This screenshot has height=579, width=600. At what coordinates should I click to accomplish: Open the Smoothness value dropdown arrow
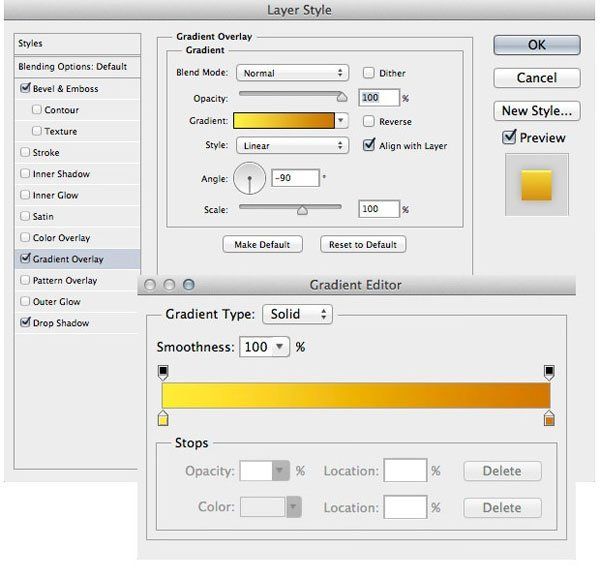click(280, 347)
